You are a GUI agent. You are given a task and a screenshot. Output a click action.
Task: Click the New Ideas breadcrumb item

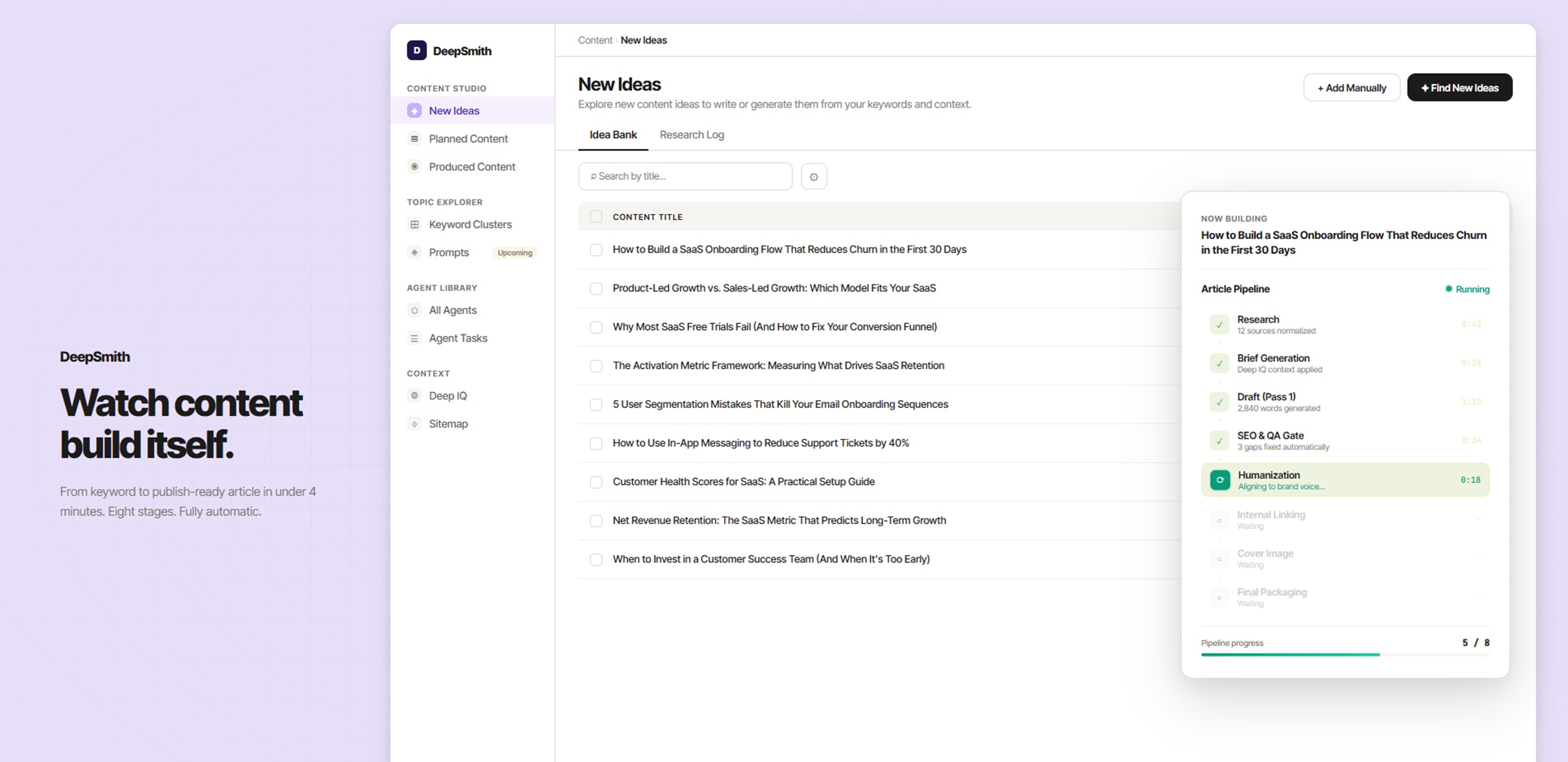point(643,40)
